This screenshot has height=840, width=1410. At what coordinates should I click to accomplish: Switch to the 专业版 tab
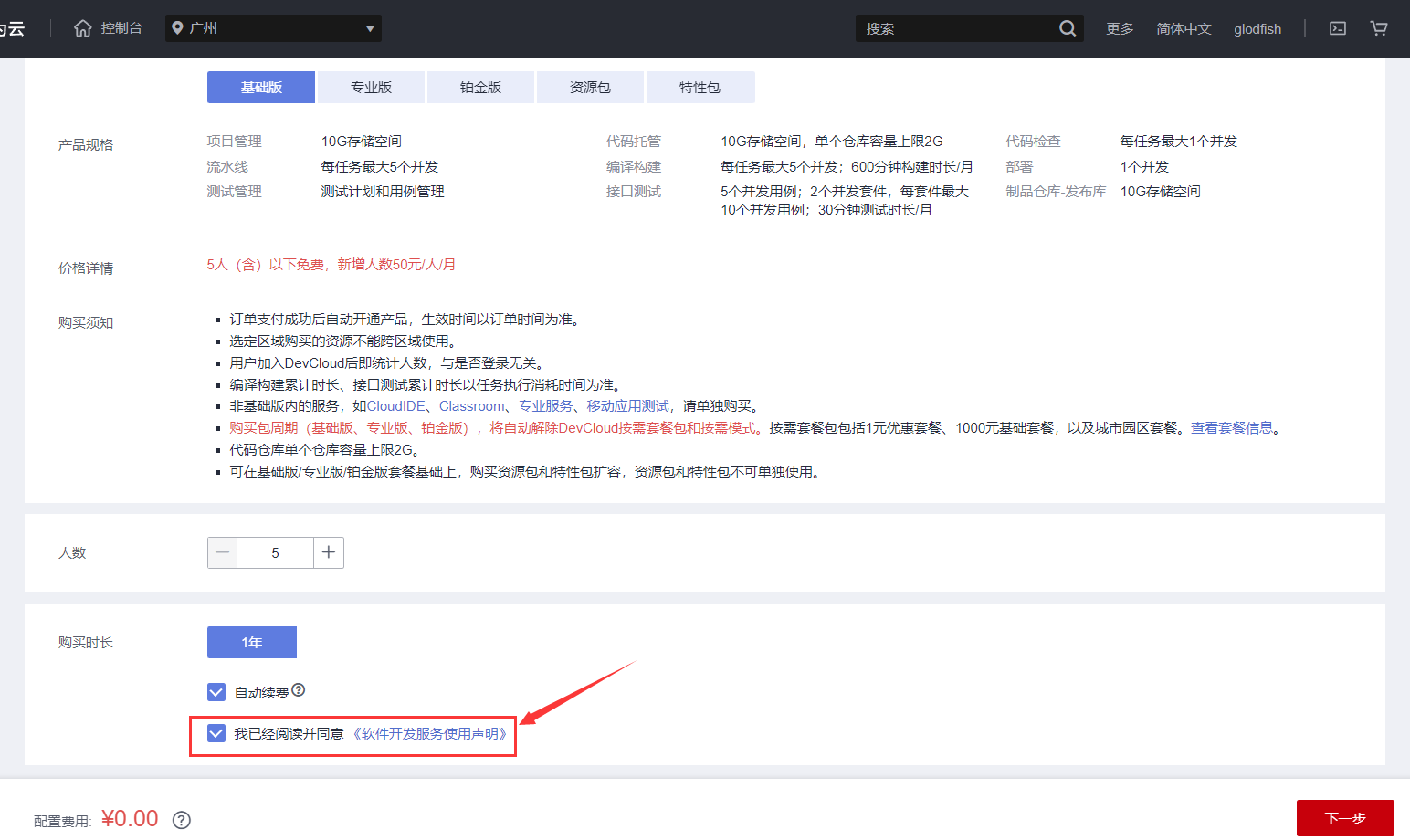point(371,88)
